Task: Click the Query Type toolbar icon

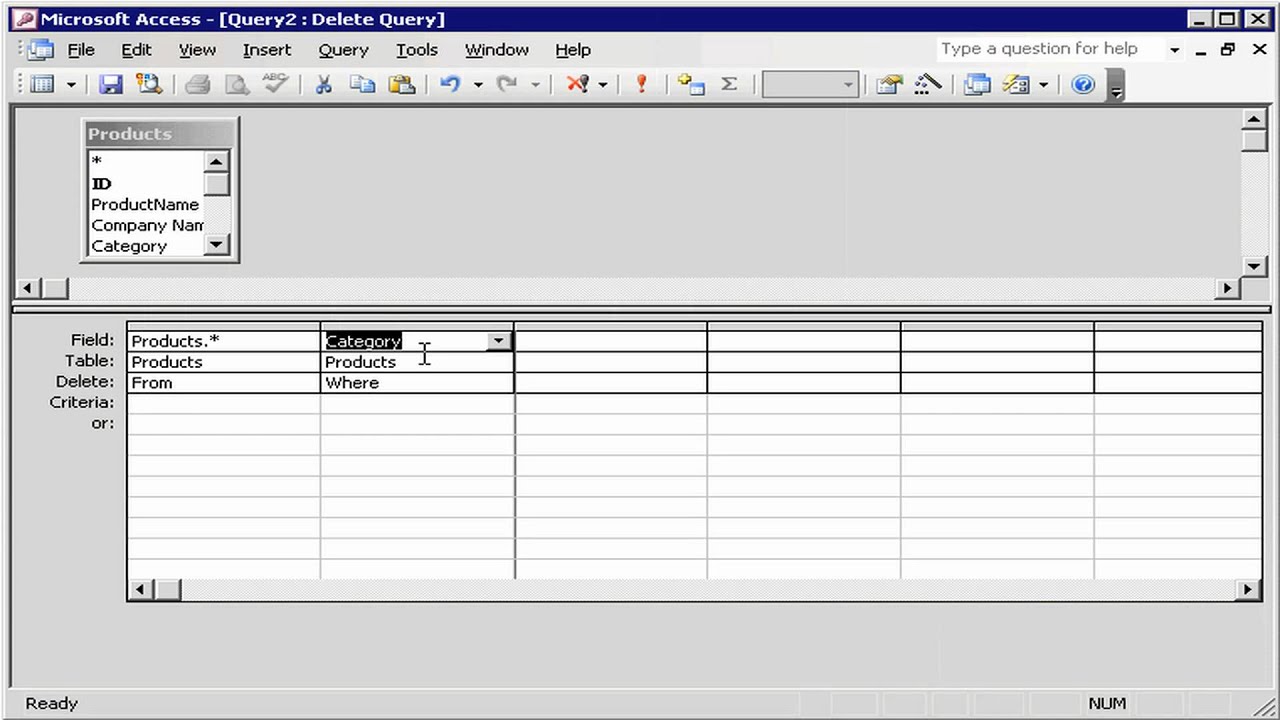Action: click(578, 85)
